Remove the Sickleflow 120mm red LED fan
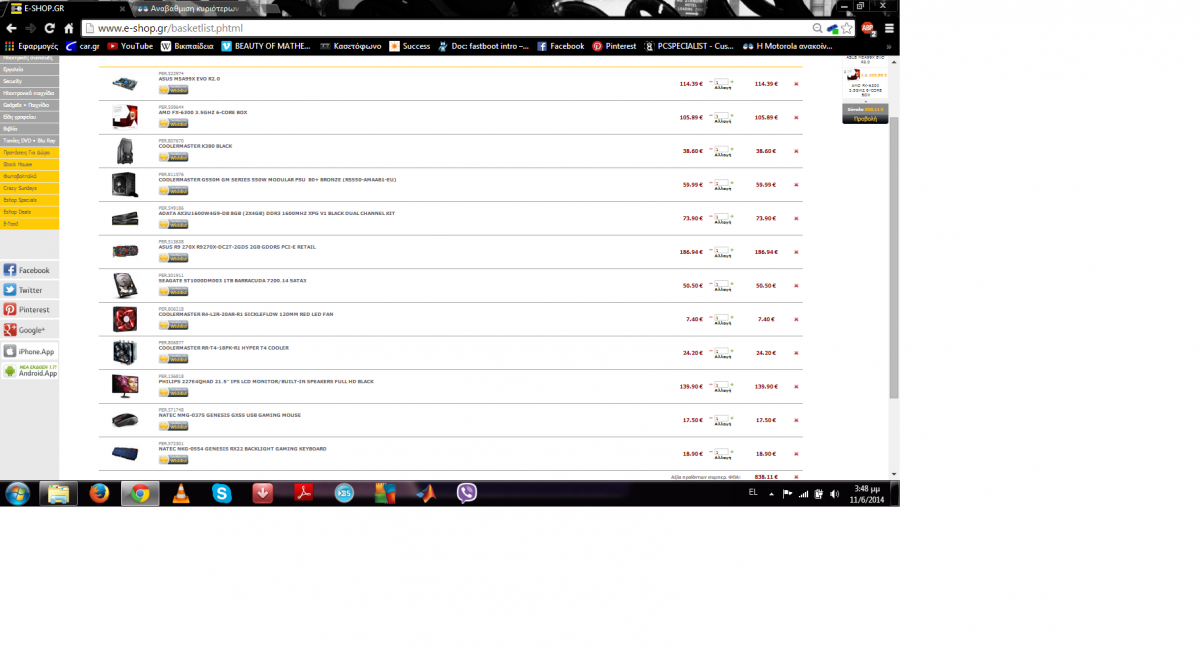This screenshot has height=649, width=1200. tap(796, 319)
